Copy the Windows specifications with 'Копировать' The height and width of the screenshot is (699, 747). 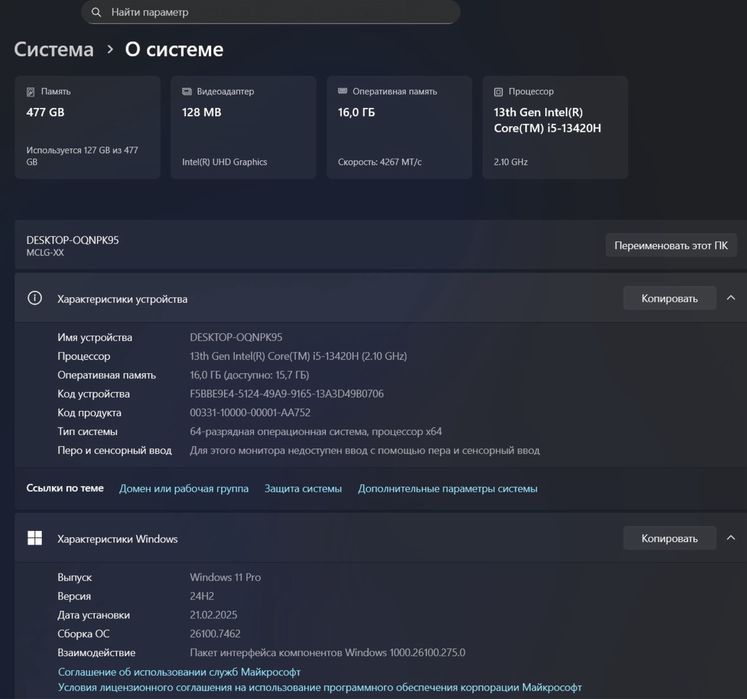[669, 538]
